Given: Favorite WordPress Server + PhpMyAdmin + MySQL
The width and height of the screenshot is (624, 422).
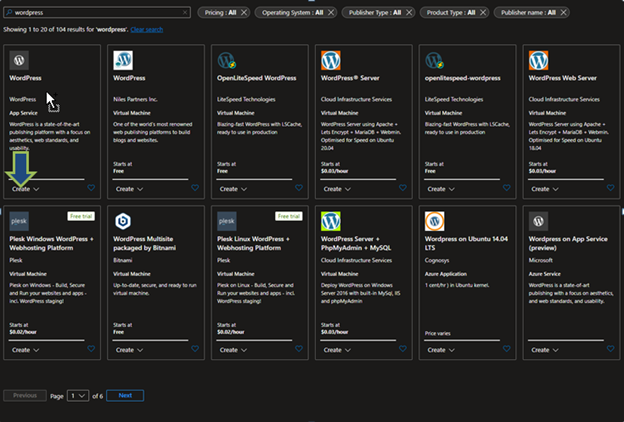Looking at the screenshot, I should (403, 348).
